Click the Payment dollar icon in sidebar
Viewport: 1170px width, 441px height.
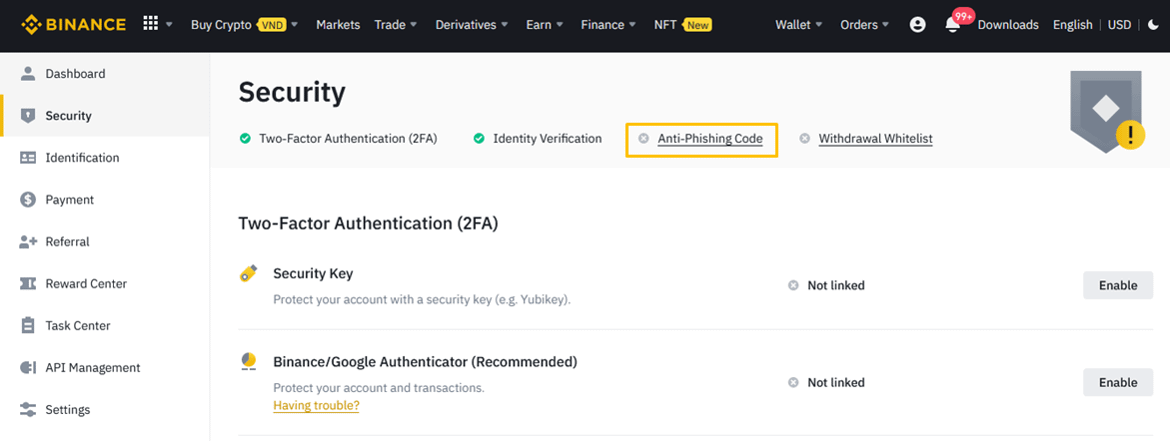coord(28,200)
